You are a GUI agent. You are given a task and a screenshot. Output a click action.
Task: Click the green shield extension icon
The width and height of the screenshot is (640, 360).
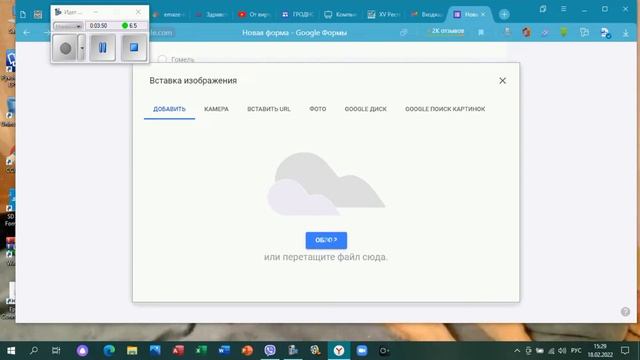pyautogui.click(x=564, y=32)
